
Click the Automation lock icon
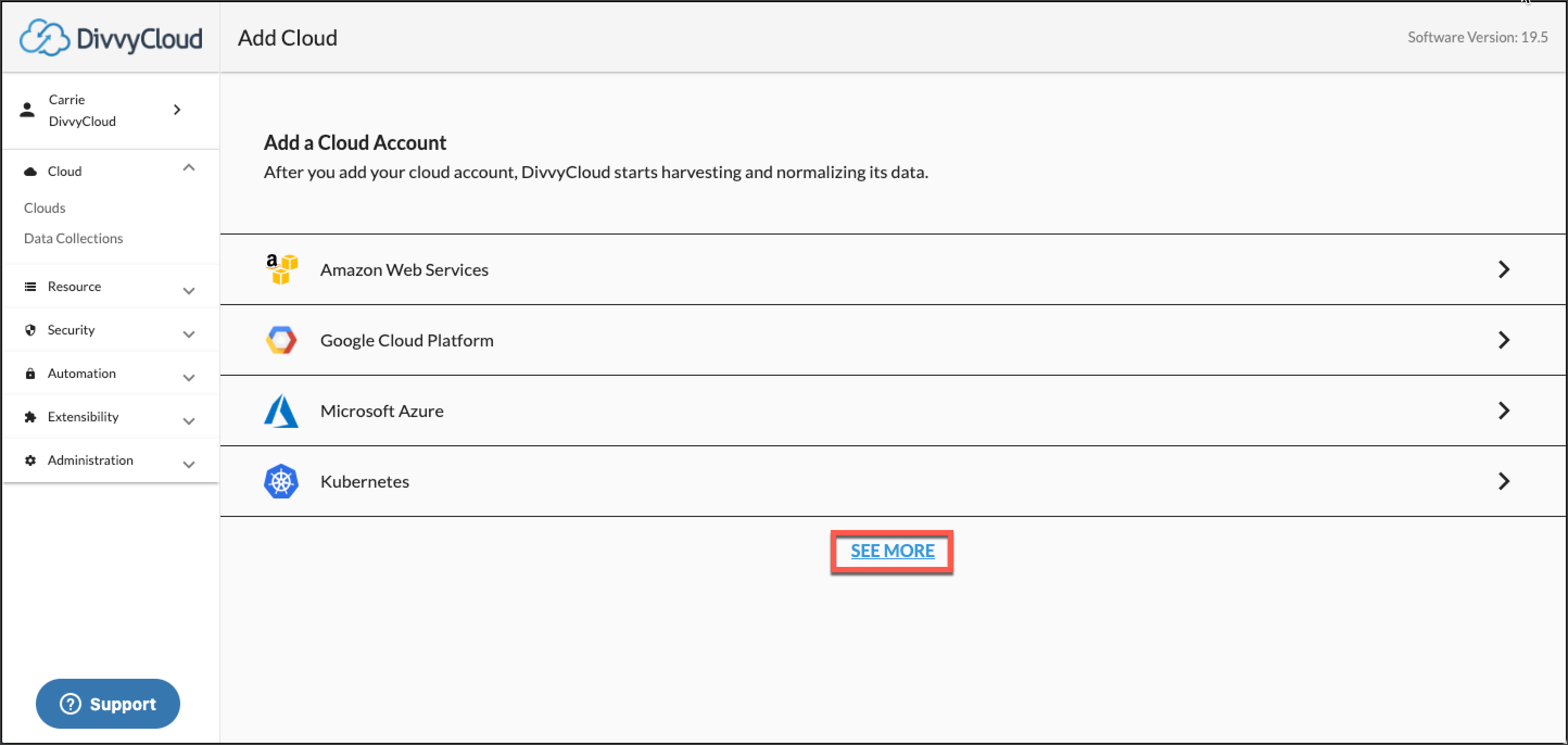pos(30,373)
